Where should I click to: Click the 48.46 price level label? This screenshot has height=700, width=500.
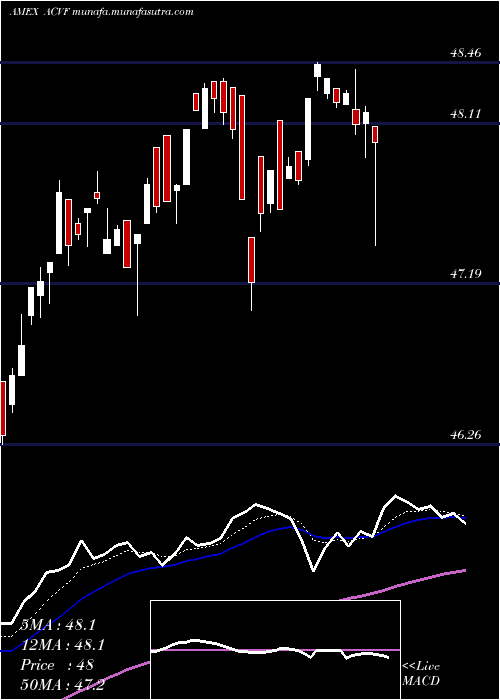point(466,53)
